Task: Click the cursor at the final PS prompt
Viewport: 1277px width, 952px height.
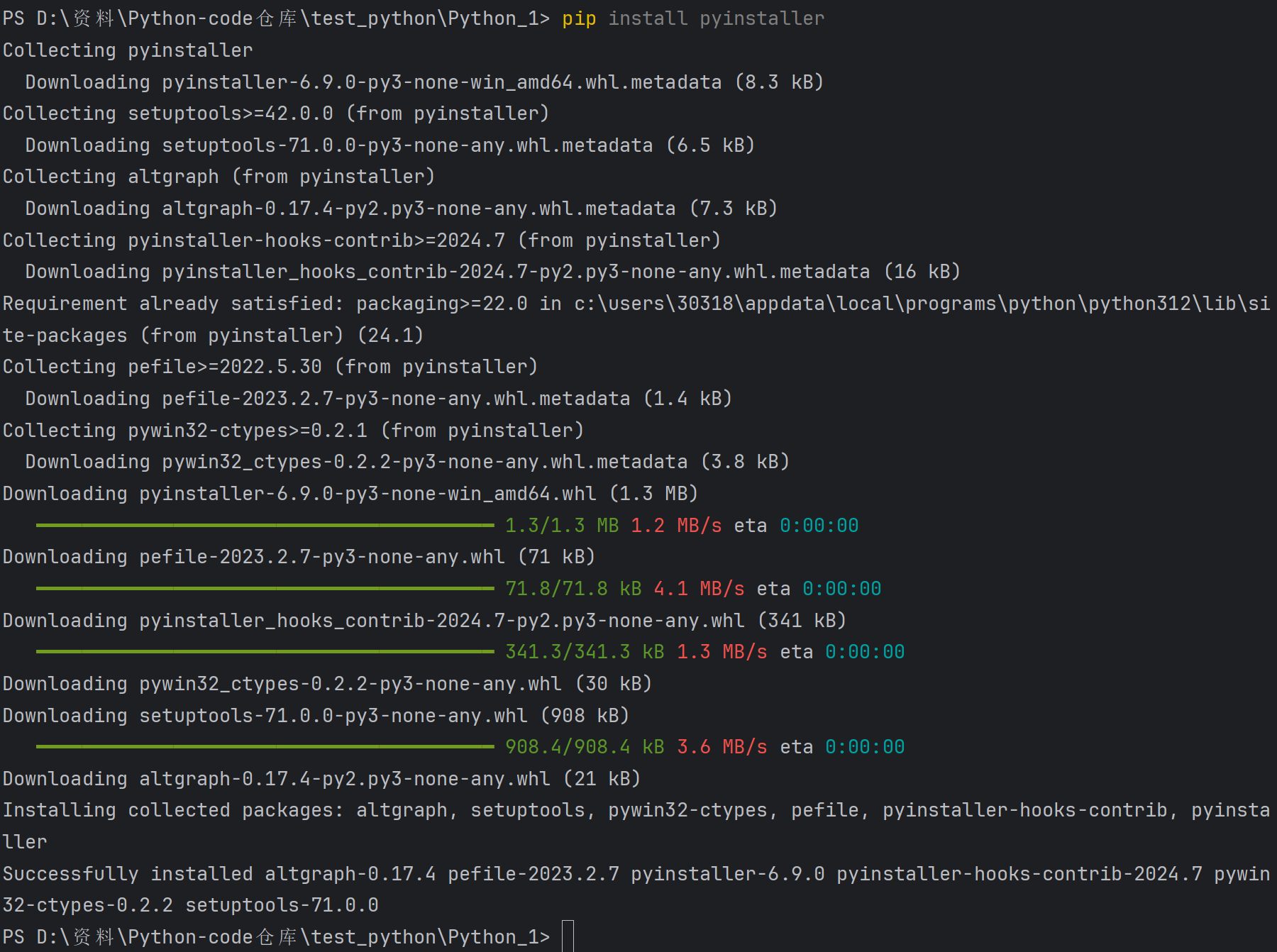Action: [568, 936]
